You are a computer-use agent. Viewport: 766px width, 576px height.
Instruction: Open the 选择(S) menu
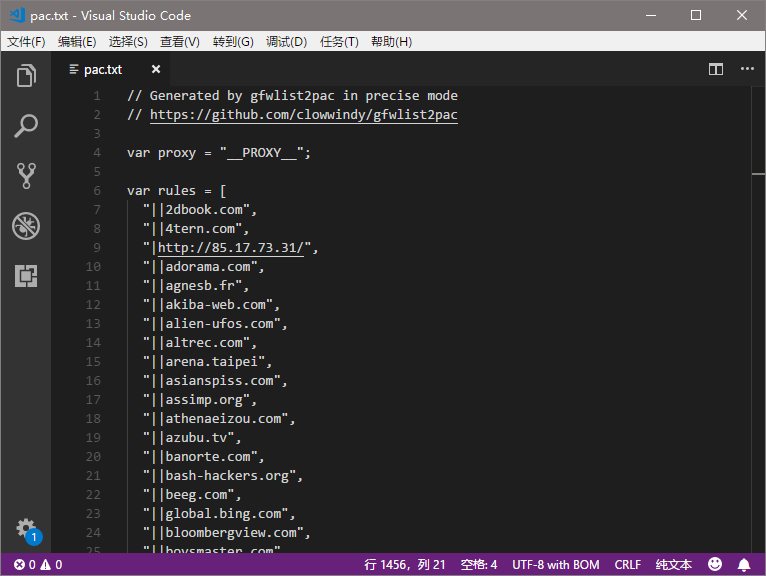(128, 42)
